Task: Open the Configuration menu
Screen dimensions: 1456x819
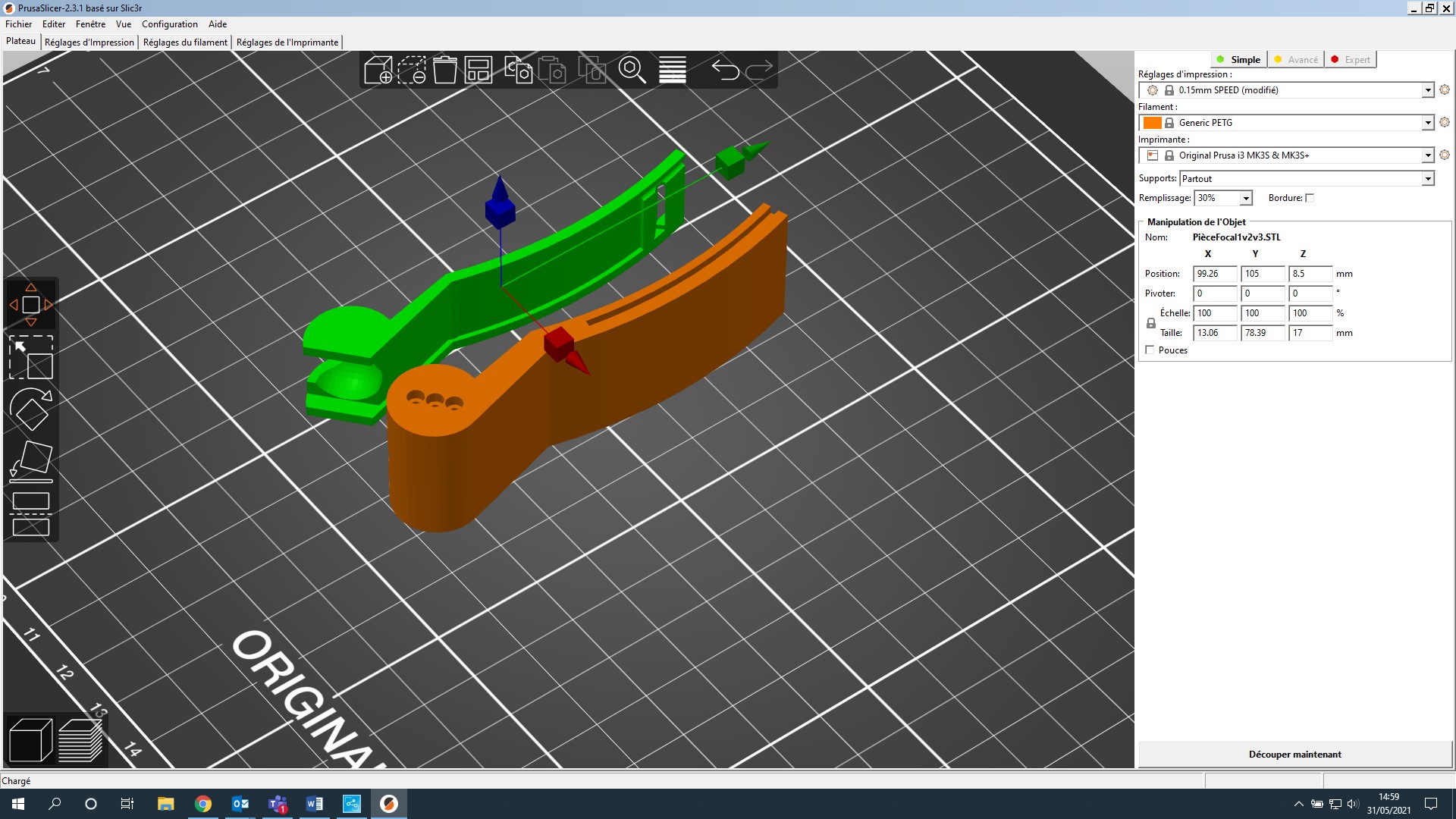Action: click(x=169, y=24)
